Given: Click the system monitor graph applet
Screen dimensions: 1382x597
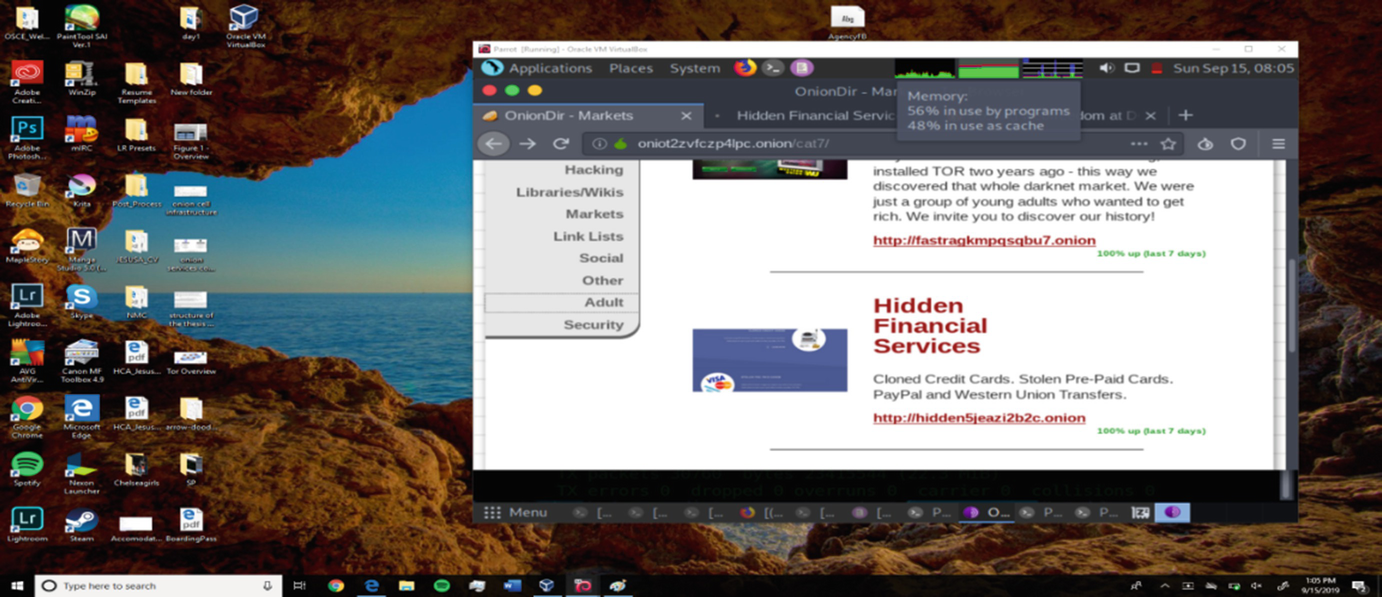Looking at the screenshot, I should 988,68.
